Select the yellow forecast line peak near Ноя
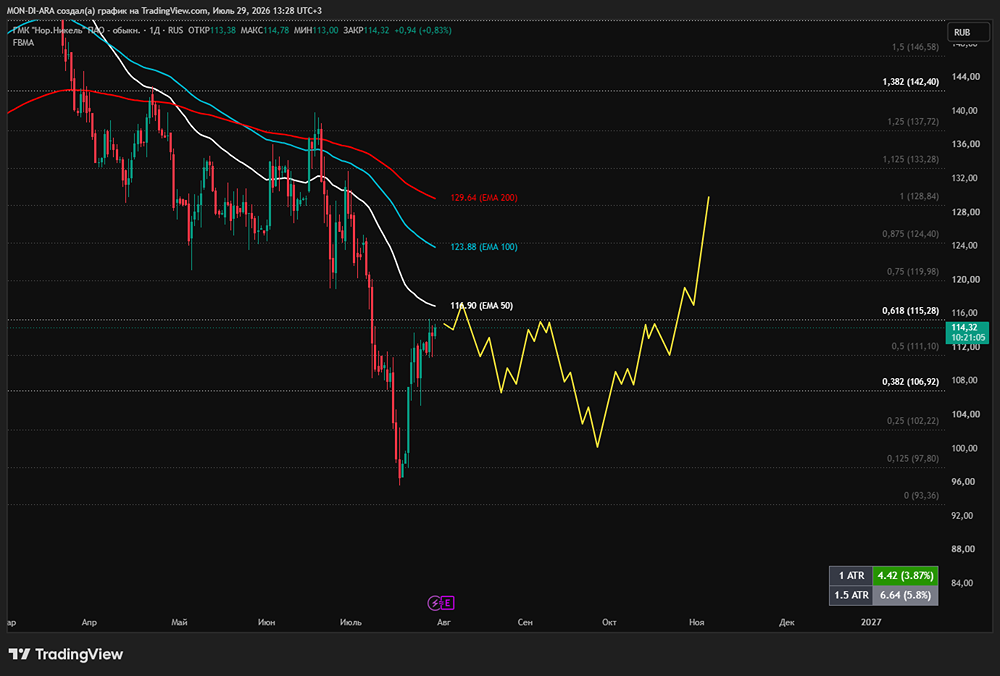Viewport: 1000px width, 676px height. click(709, 198)
